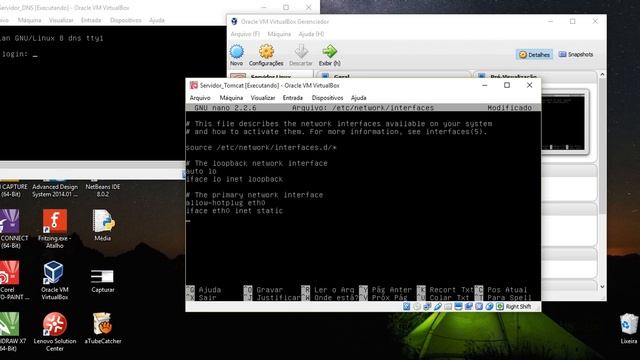Select the Lixeira recycle bin icon

click(x=629, y=329)
